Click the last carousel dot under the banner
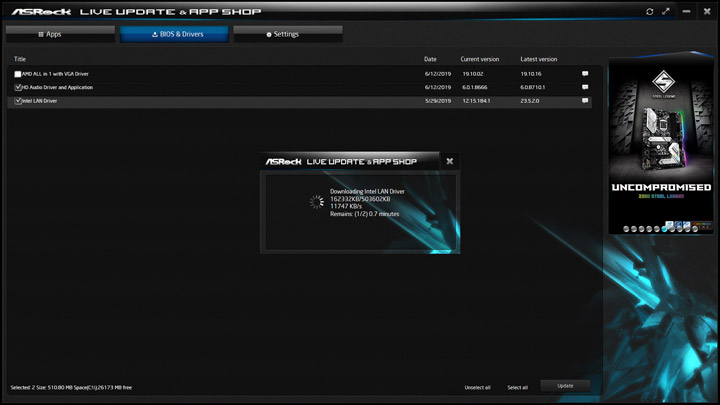Viewport: 720px width, 405px height. pos(695,229)
